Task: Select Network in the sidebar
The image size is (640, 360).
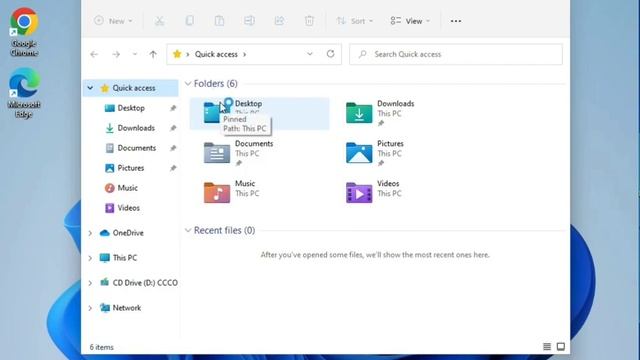Action: (x=127, y=308)
